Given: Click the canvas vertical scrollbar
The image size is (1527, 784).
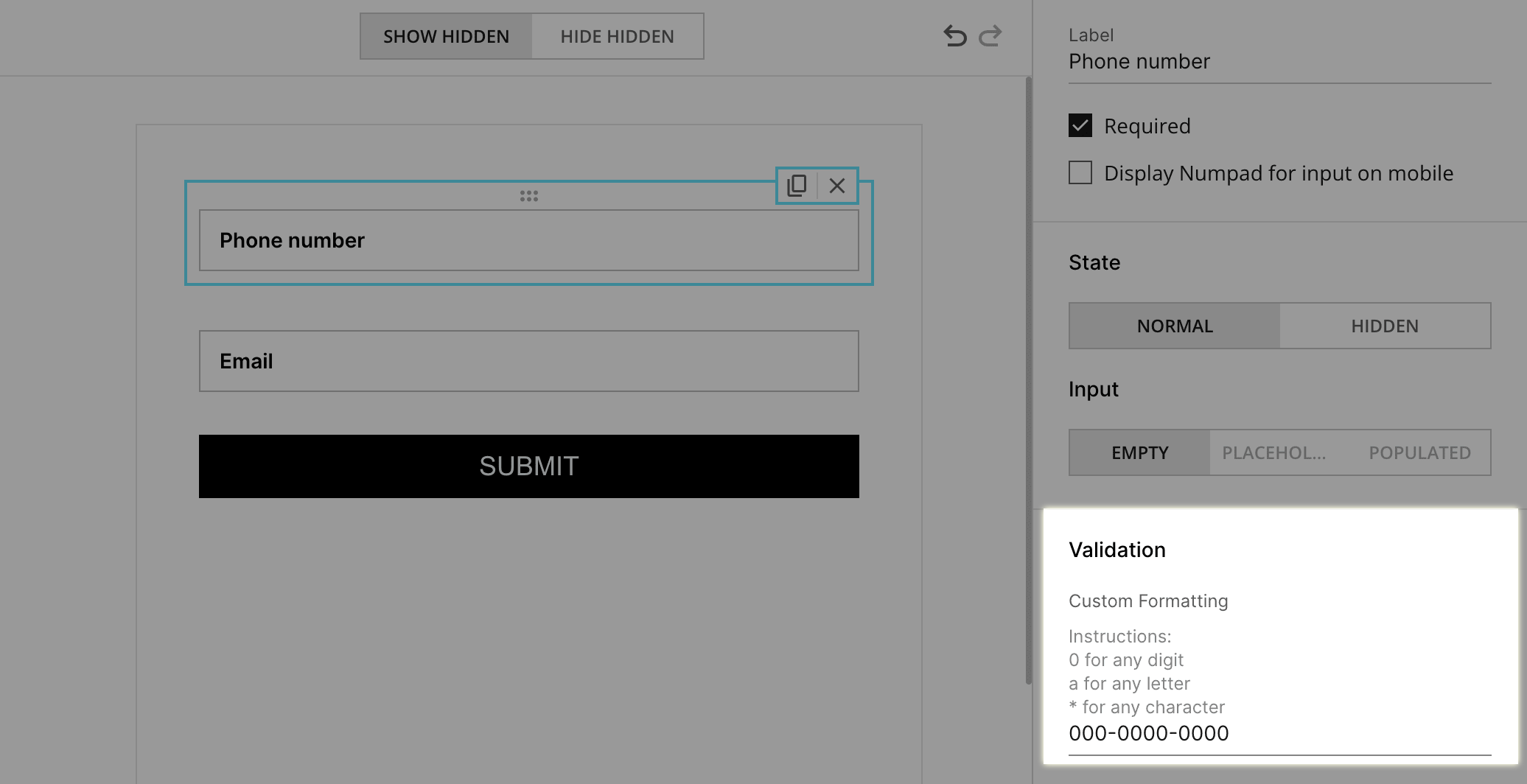Looking at the screenshot, I should pyautogui.click(x=1029, y=380).
